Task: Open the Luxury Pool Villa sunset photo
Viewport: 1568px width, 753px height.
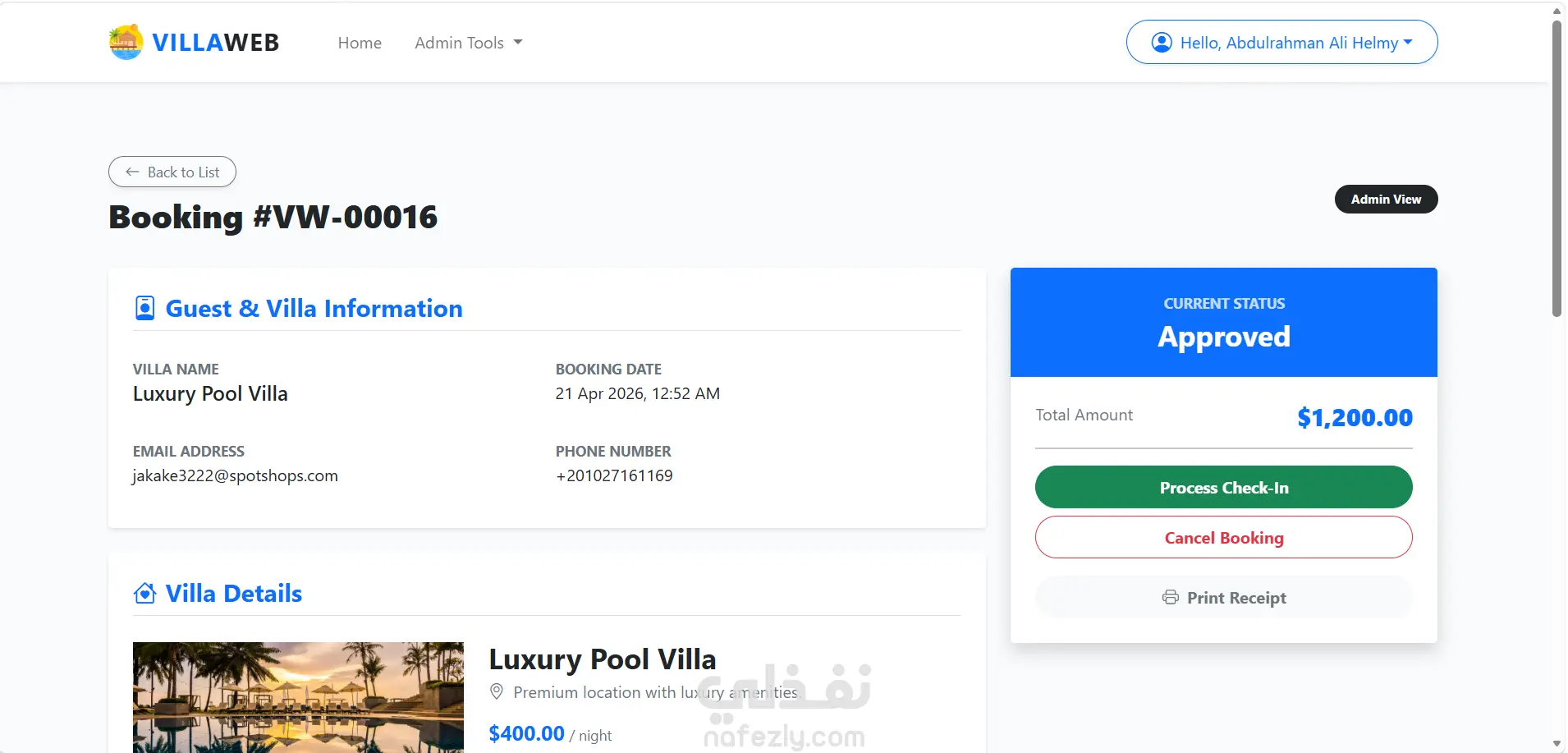Action: (298, 697)
